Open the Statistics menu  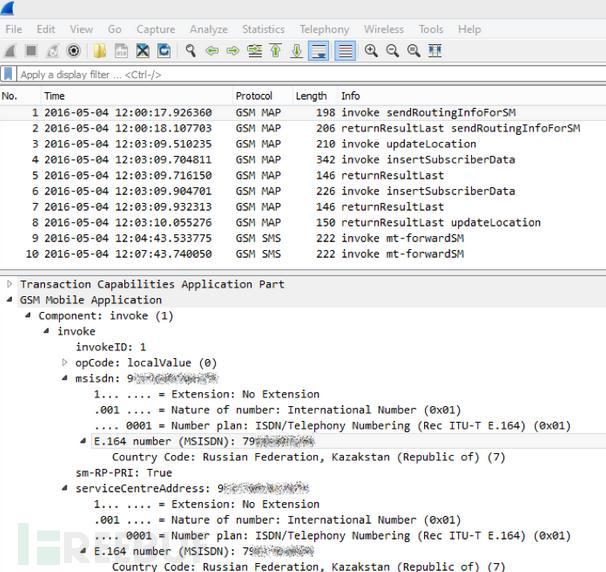point(263,29)
